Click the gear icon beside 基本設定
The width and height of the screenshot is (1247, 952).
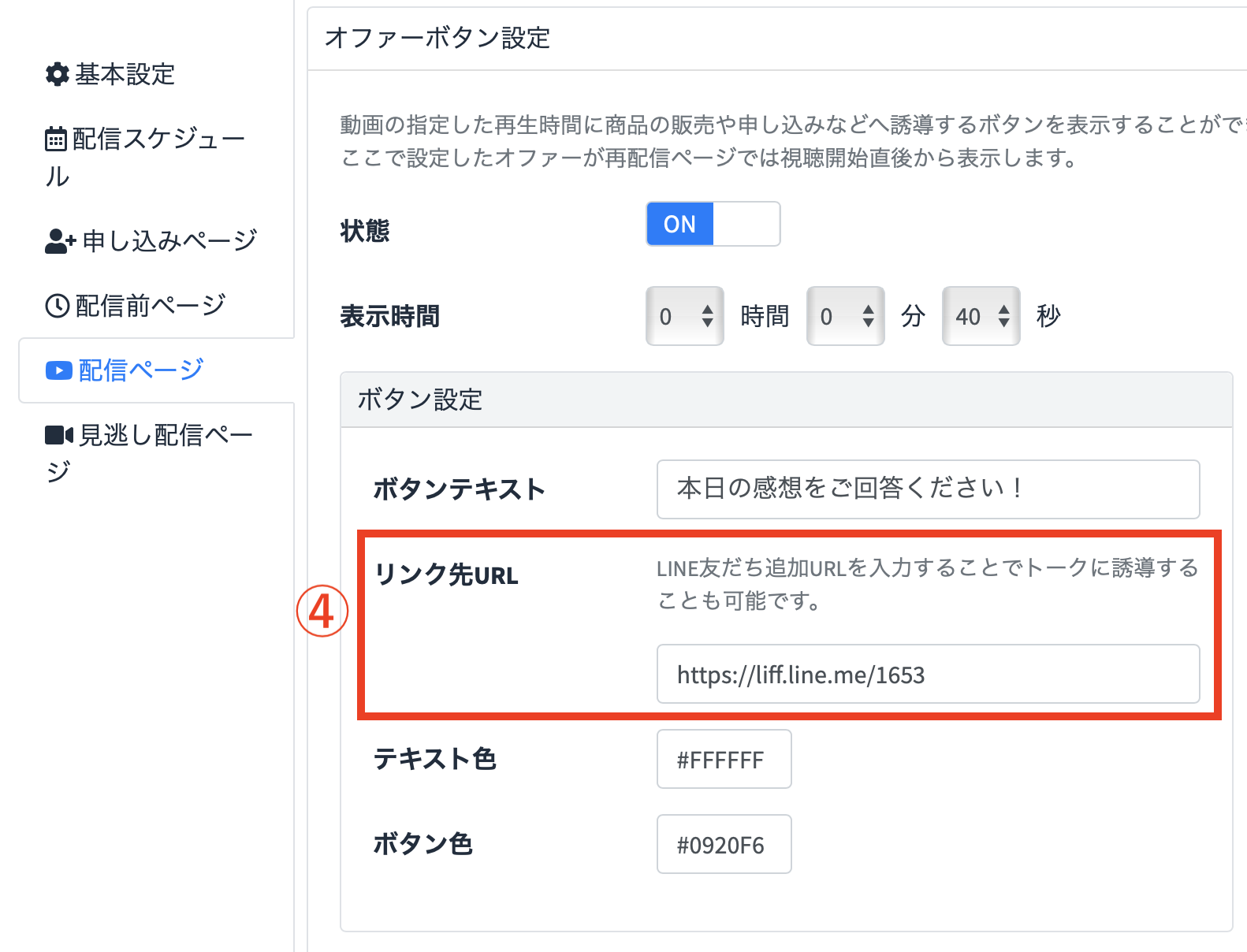point(57,74)
